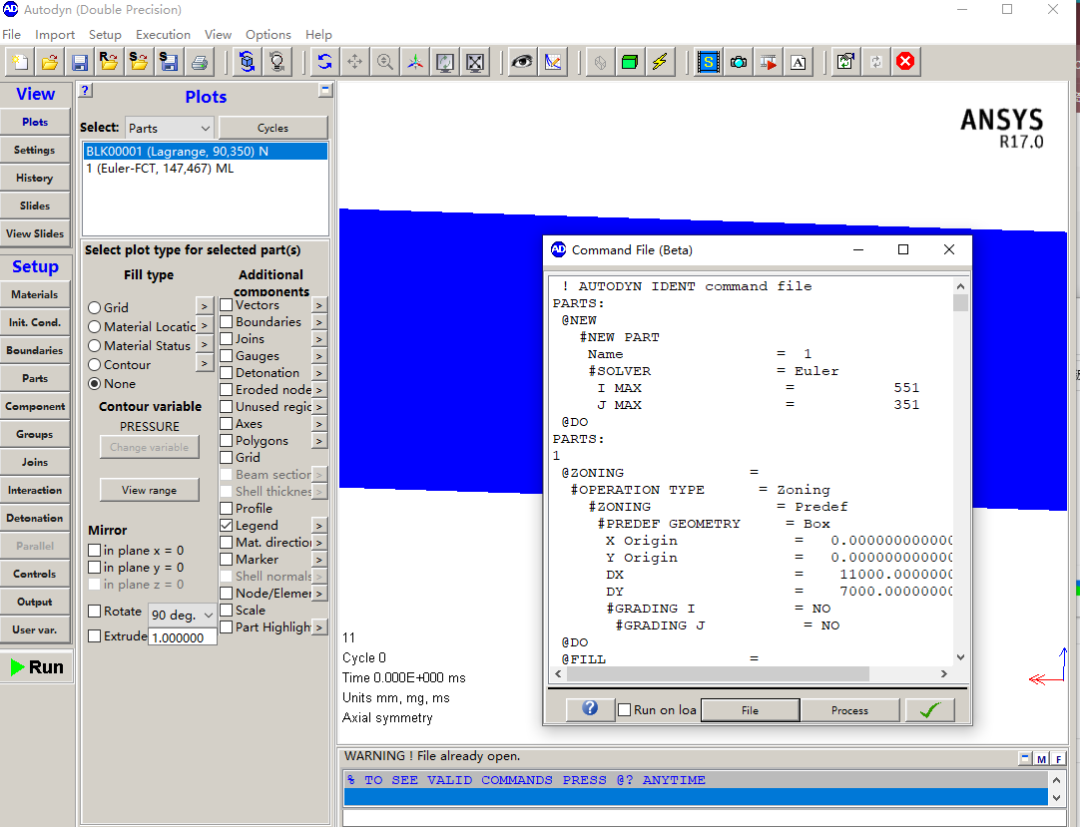Enable the Rotate checkbox

coord(95,611)
